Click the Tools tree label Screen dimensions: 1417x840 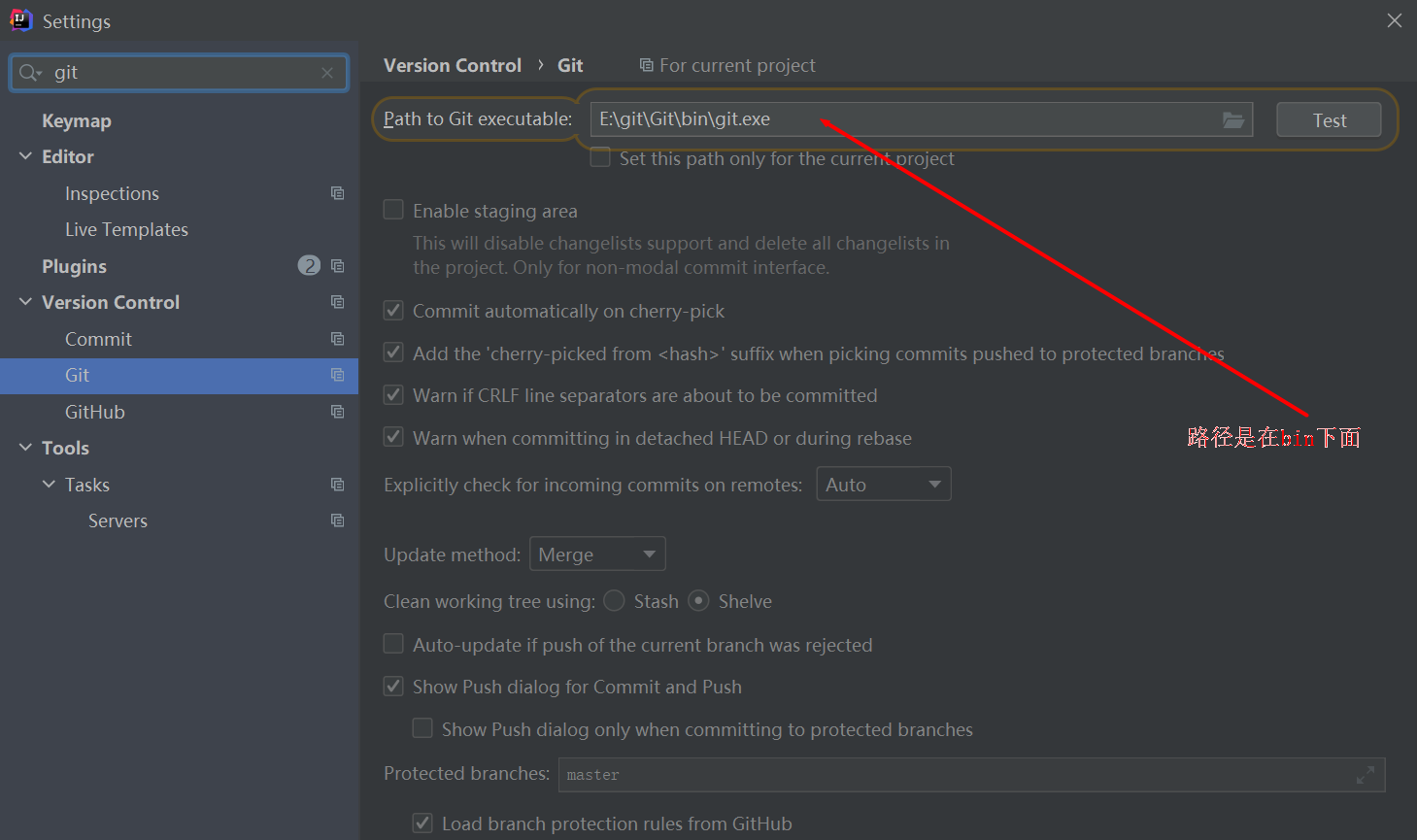[x=65, y=448]
